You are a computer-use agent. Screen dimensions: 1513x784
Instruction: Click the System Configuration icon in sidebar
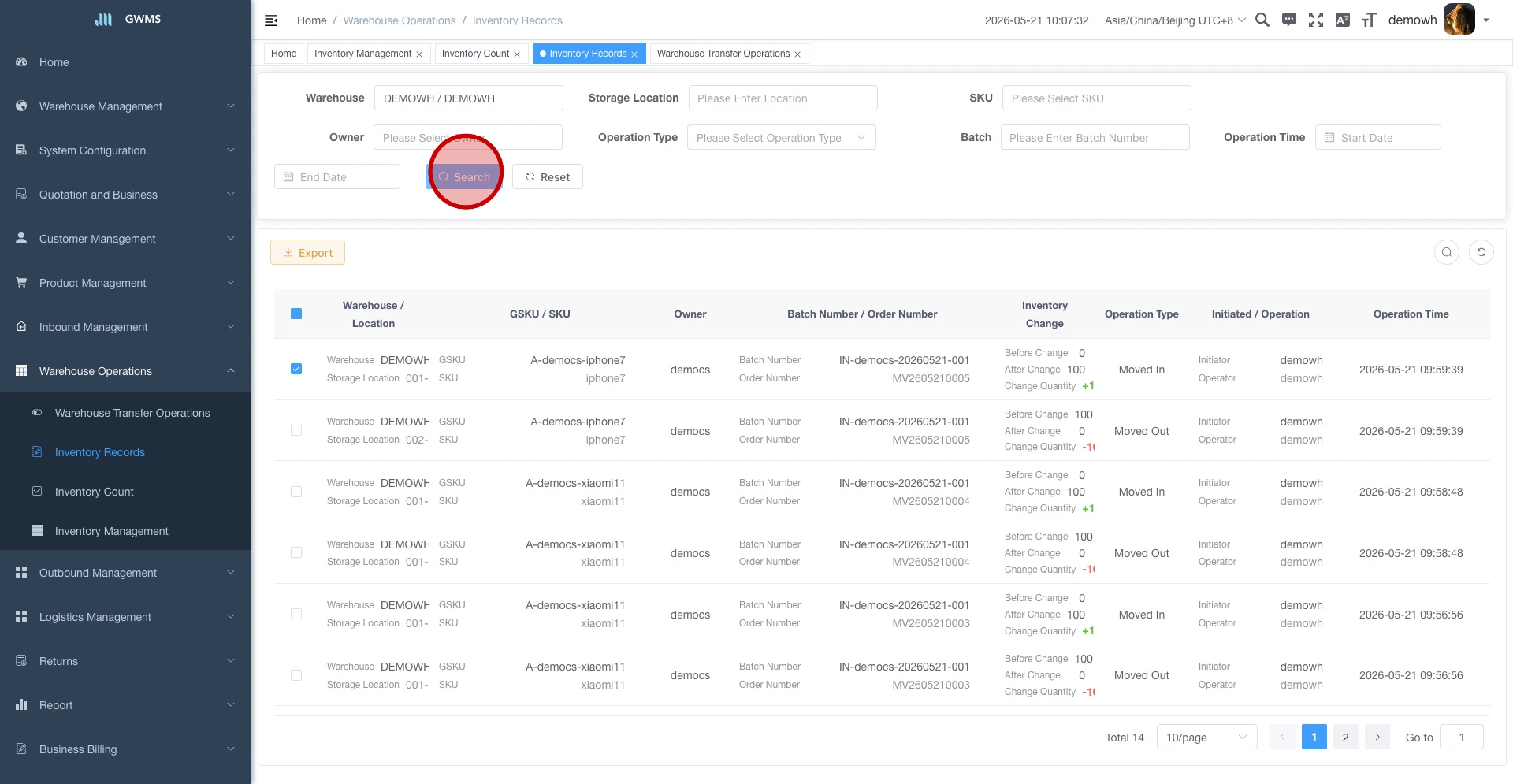point(21,150)
